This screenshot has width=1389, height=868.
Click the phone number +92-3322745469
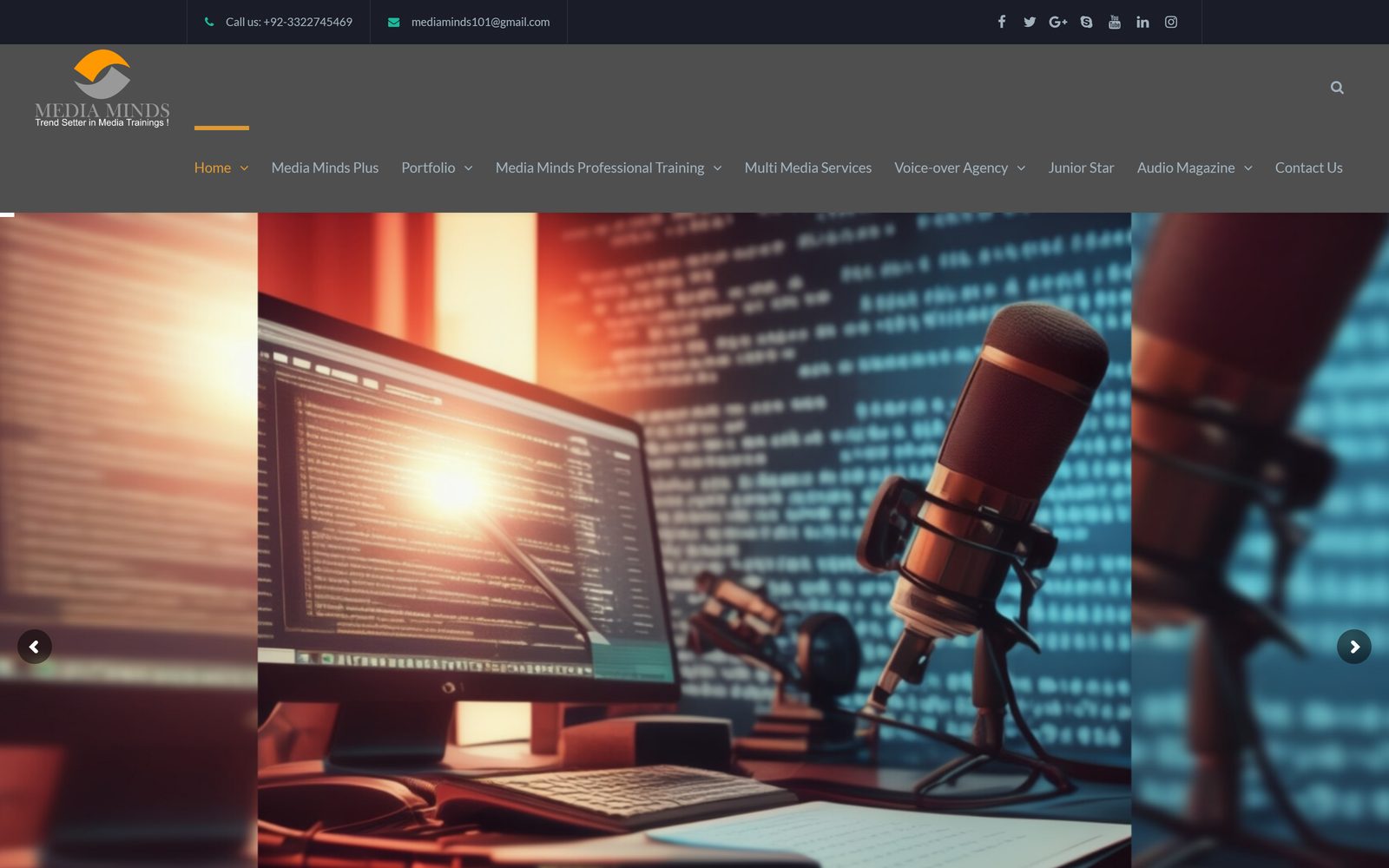308,22
